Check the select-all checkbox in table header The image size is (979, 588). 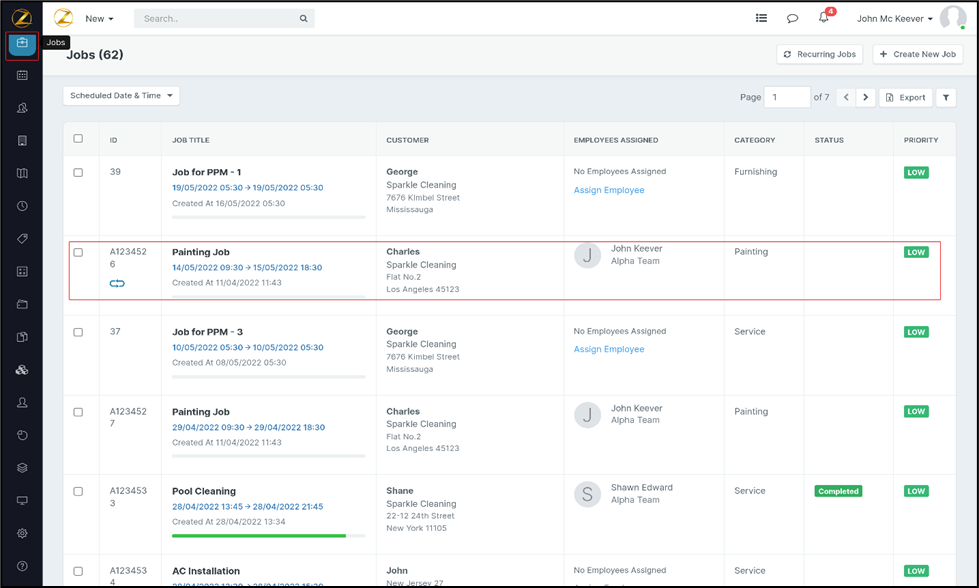[78, 139]
